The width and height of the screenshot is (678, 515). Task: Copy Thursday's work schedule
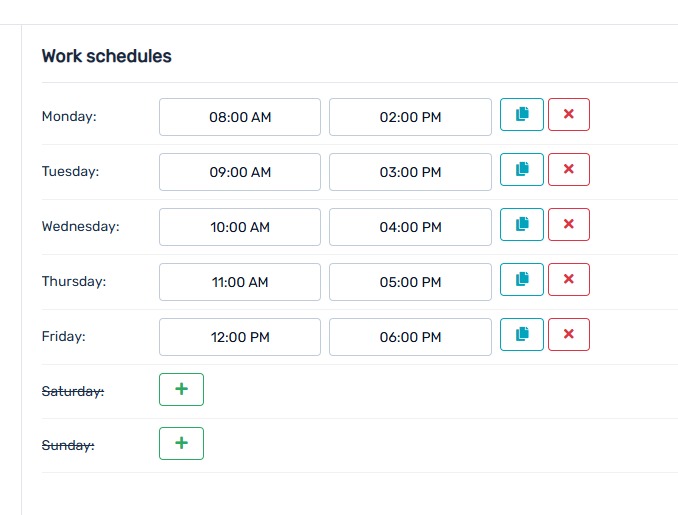(521, 280)
